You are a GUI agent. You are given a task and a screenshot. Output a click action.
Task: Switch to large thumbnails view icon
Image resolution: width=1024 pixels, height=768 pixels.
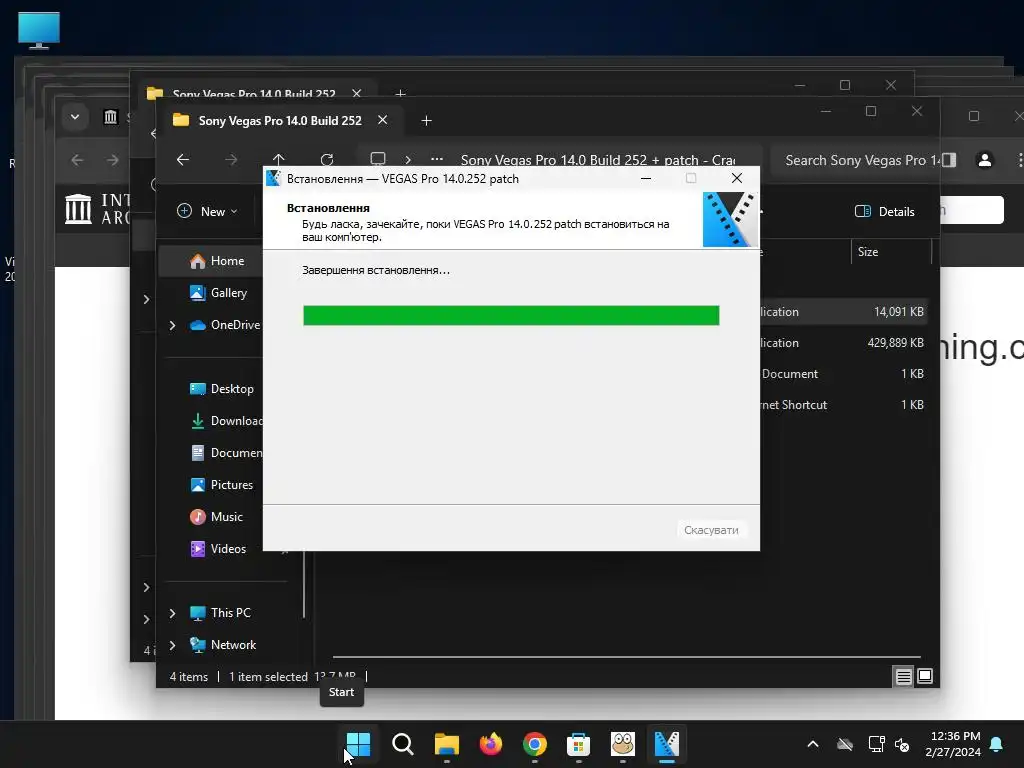(925, 676)
